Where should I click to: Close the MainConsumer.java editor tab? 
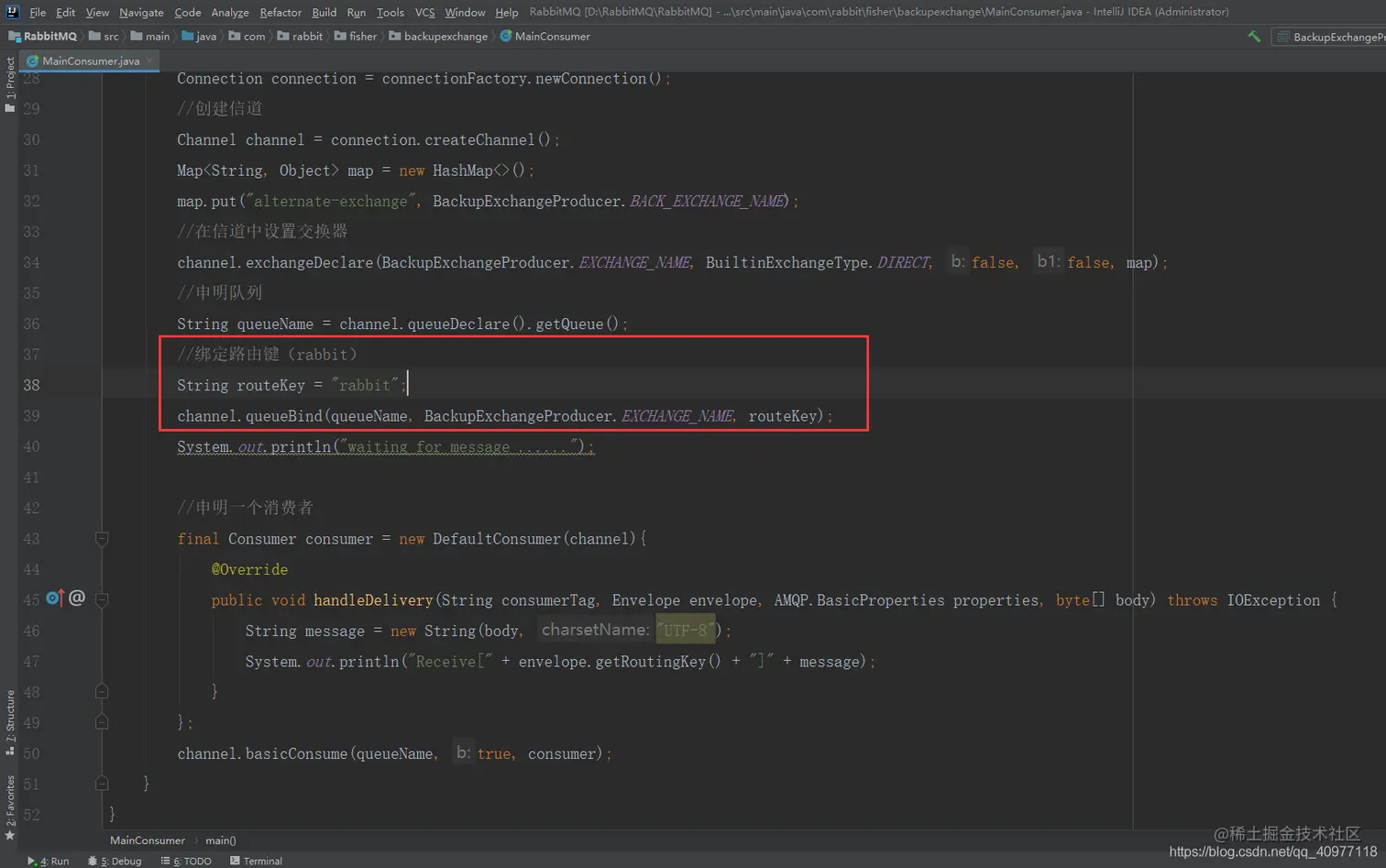[x=149, y=60]
